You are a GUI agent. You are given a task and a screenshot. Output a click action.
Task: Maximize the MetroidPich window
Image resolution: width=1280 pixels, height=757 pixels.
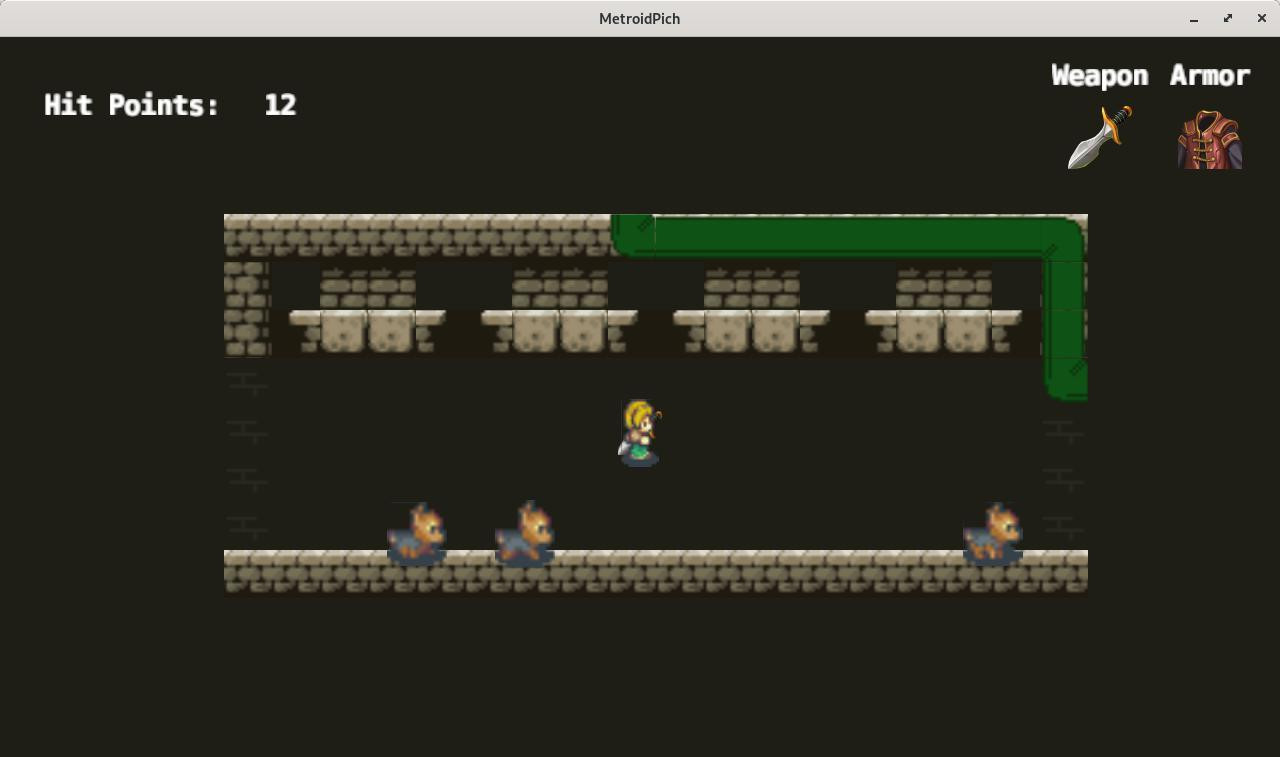pyautogui.click(x=1228, y=18)
